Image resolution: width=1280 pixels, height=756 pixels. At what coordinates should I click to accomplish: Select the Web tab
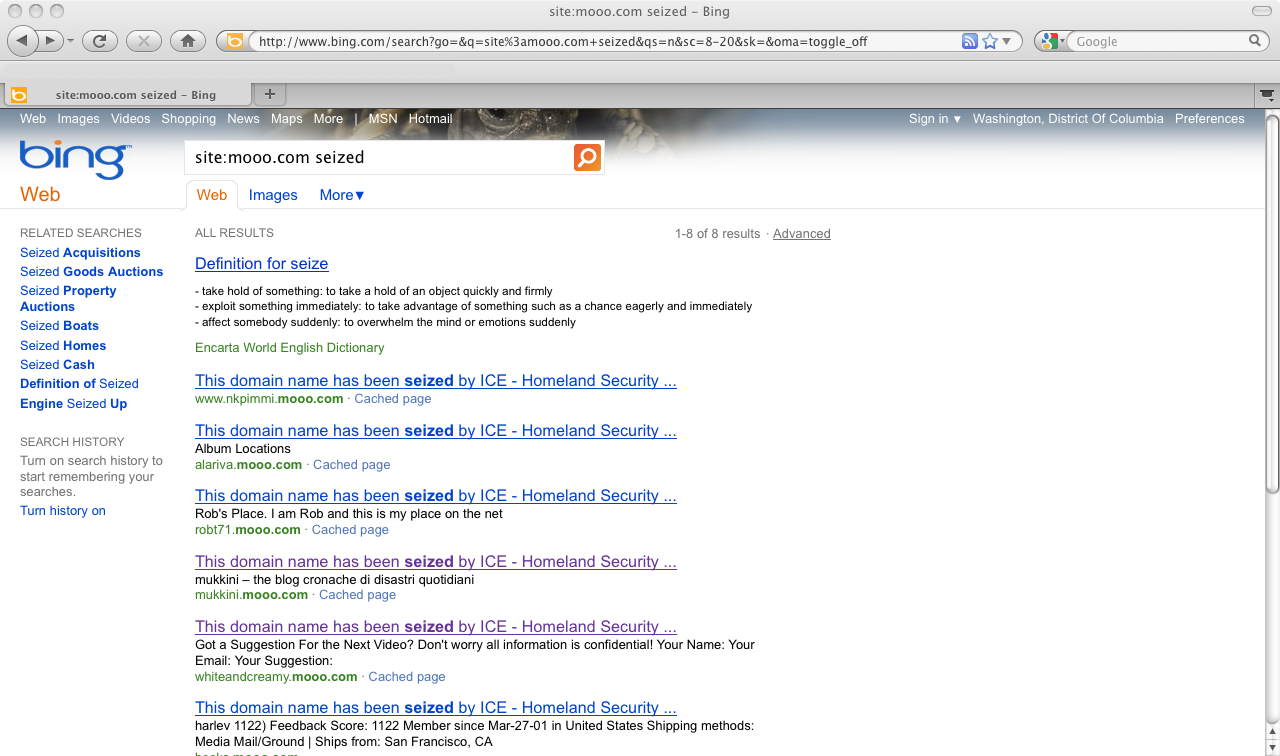(211, 195)
